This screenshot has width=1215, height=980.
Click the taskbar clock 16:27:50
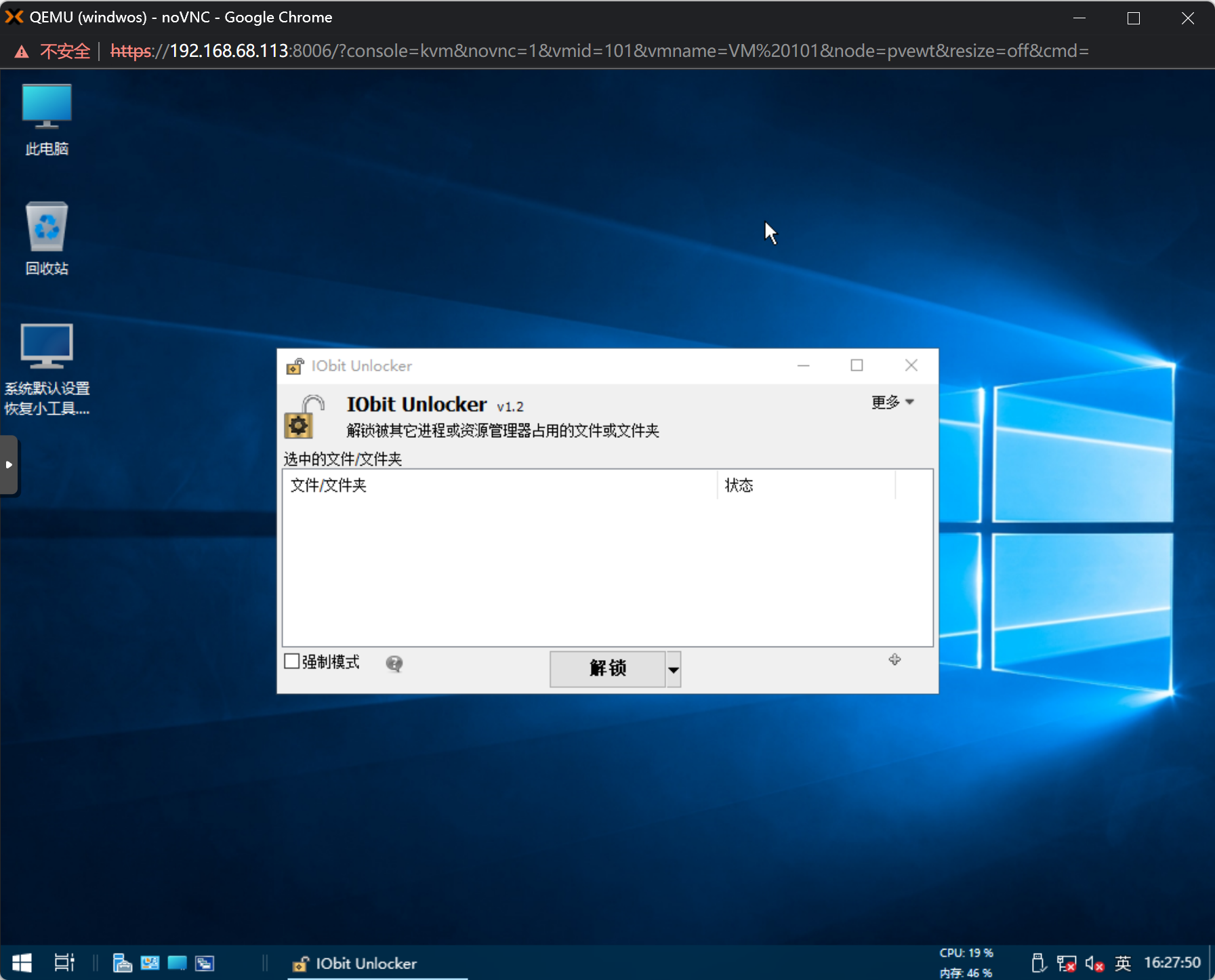click(x=1172, y=962)
